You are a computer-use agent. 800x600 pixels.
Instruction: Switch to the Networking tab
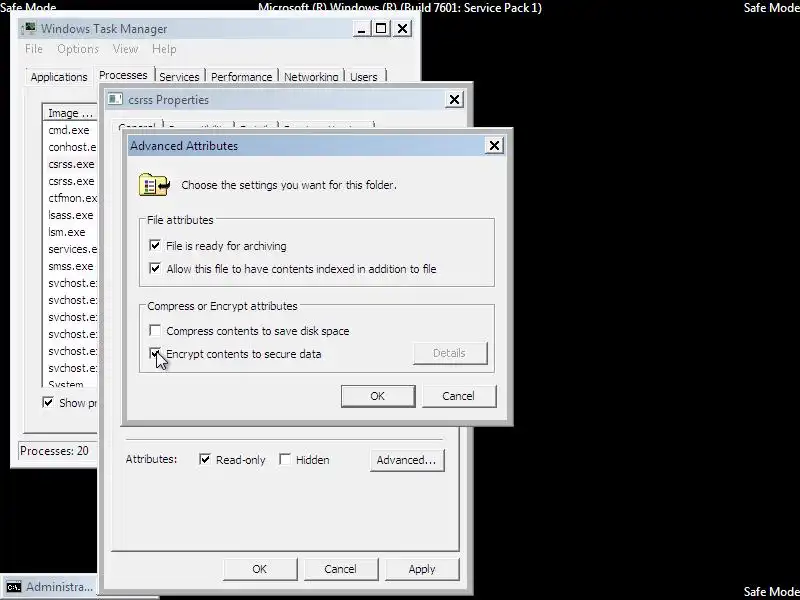[311, 77]
